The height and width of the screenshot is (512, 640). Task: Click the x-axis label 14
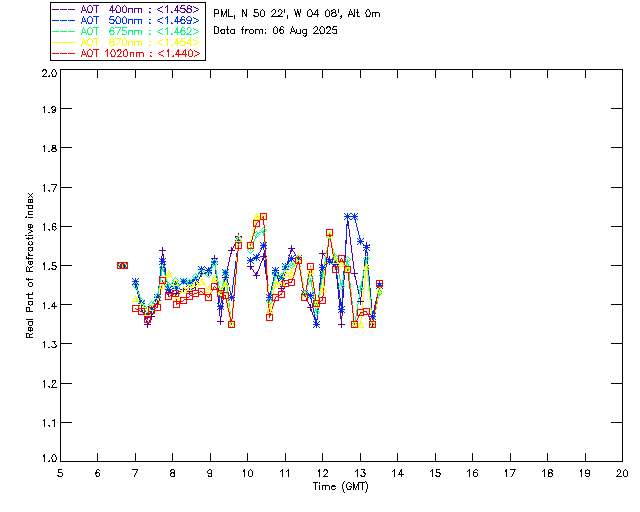398,474
